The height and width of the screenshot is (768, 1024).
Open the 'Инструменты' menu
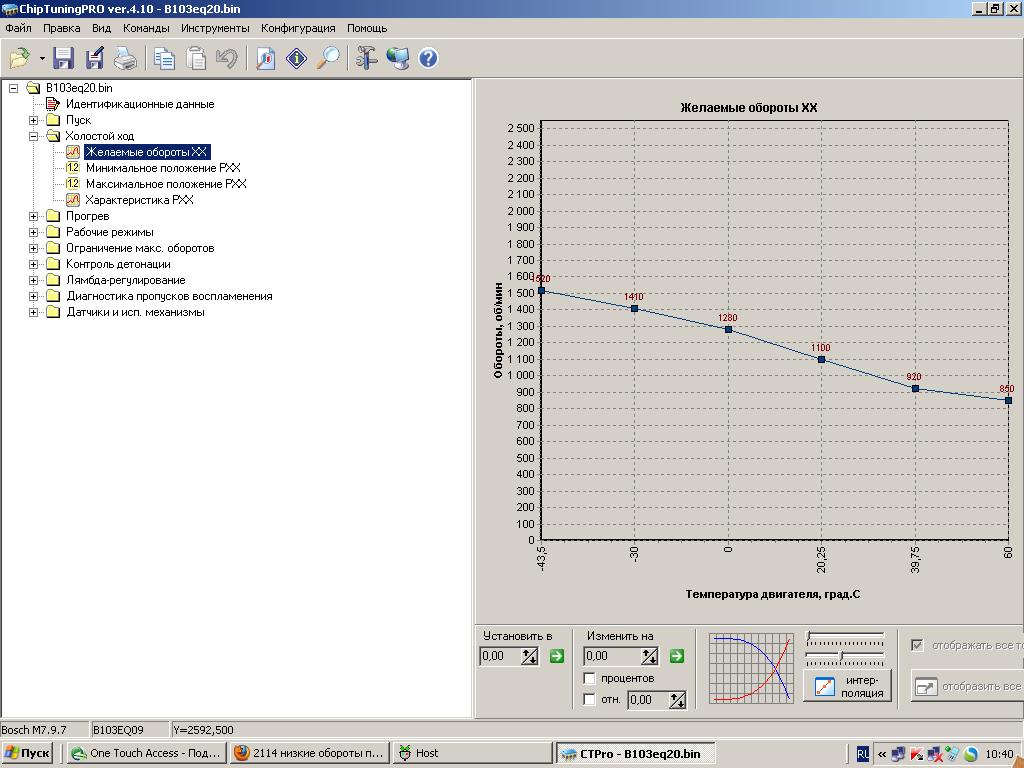(215, 29)
